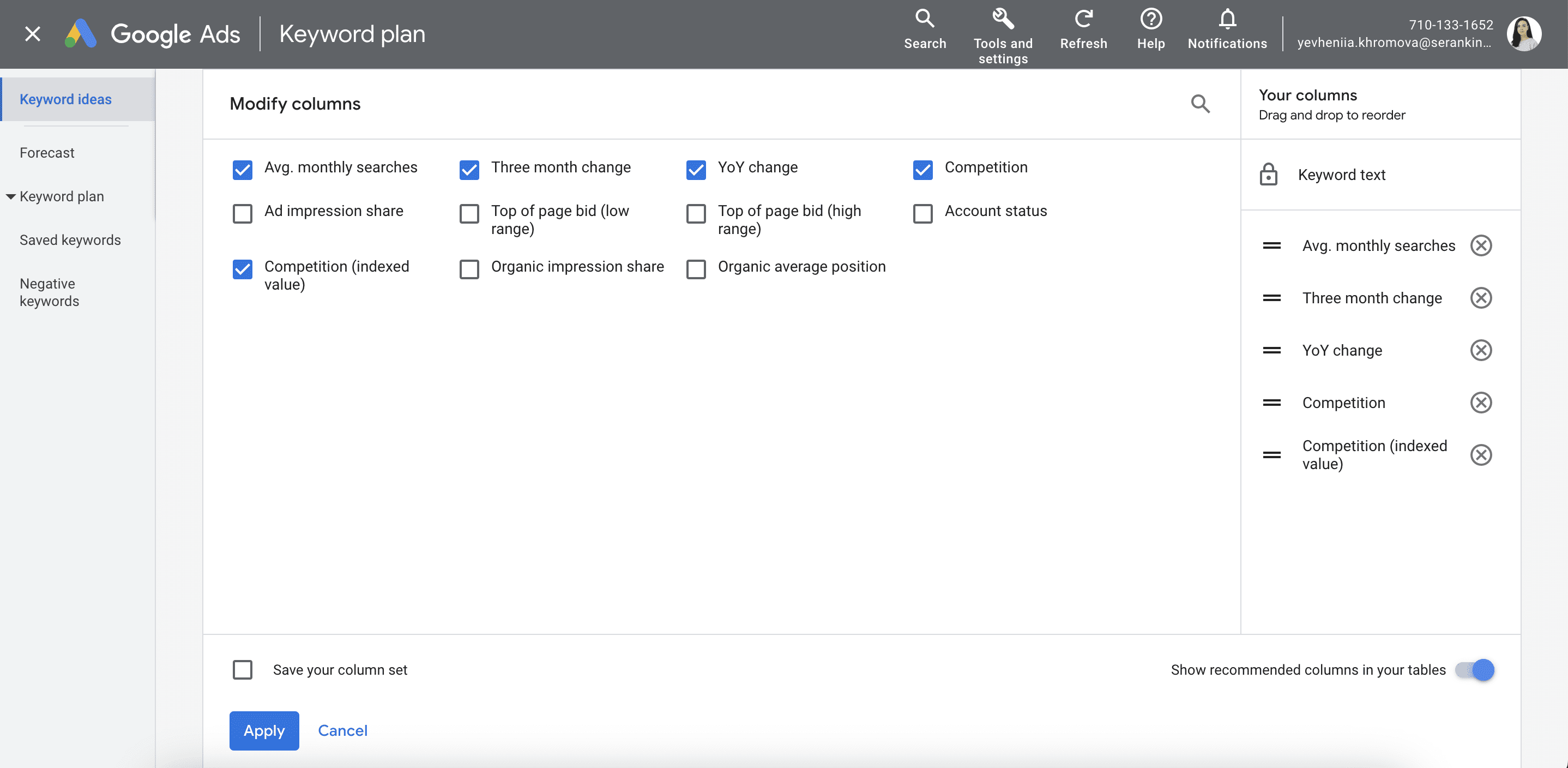Click the Google Ads logo
This screenshot has width=1568, height=768.
81,33
